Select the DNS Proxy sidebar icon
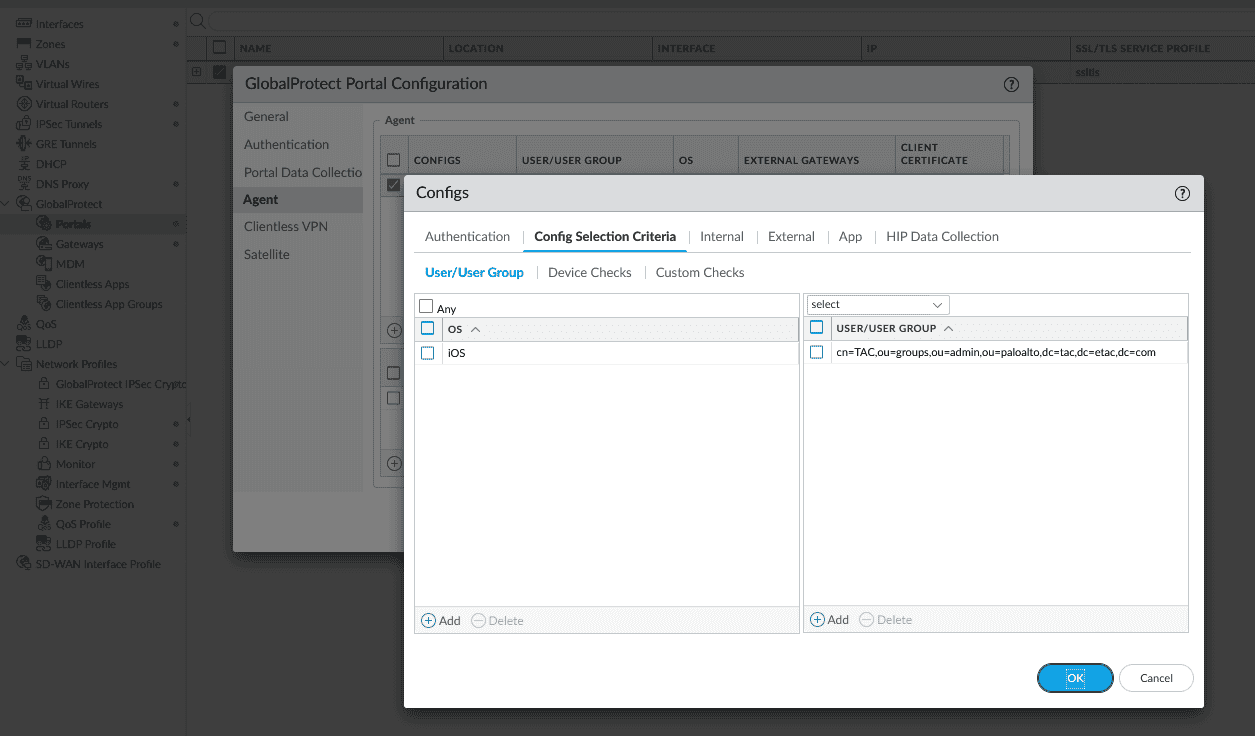 click(x=24, y=183)
